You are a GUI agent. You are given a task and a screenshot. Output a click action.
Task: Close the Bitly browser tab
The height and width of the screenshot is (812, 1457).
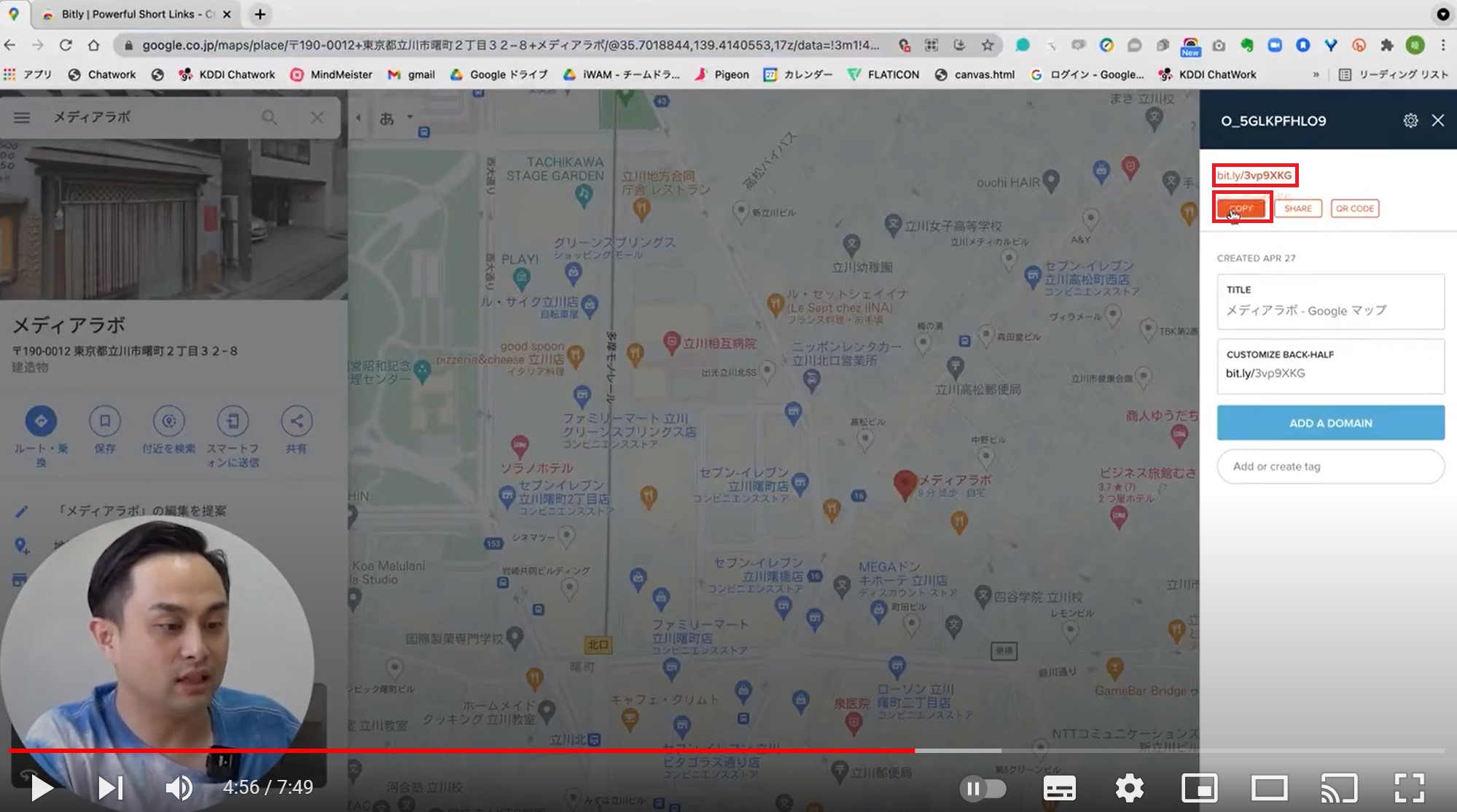(227, 15)
